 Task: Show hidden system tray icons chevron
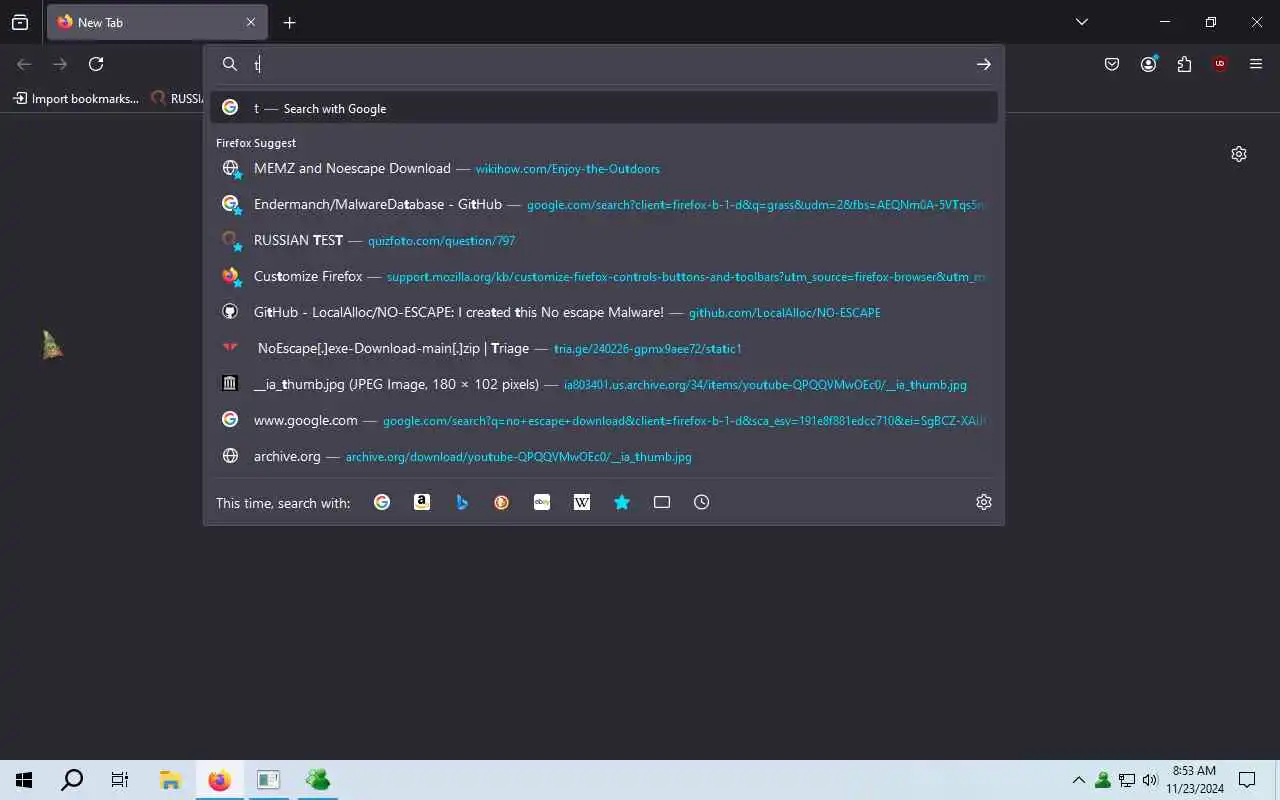click(1078, 780)
